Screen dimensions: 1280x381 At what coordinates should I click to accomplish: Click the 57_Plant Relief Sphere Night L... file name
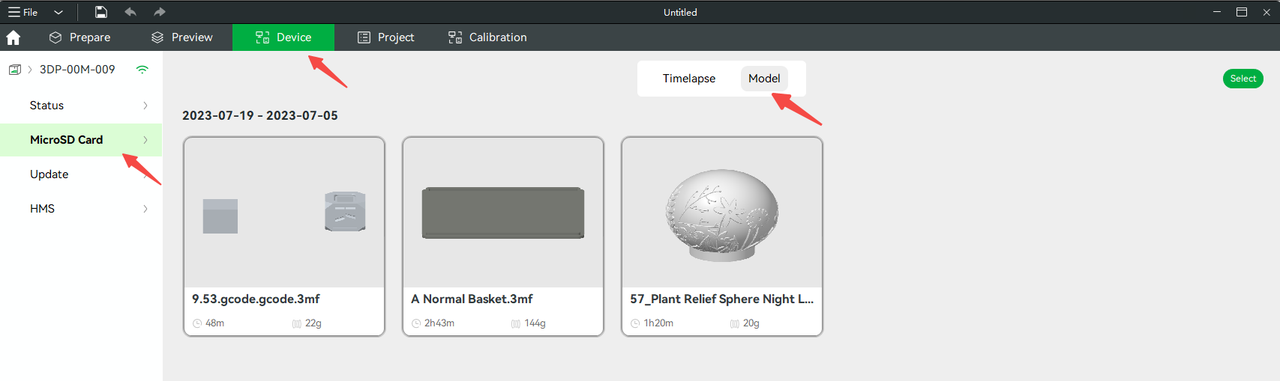(x=722, y=299)
